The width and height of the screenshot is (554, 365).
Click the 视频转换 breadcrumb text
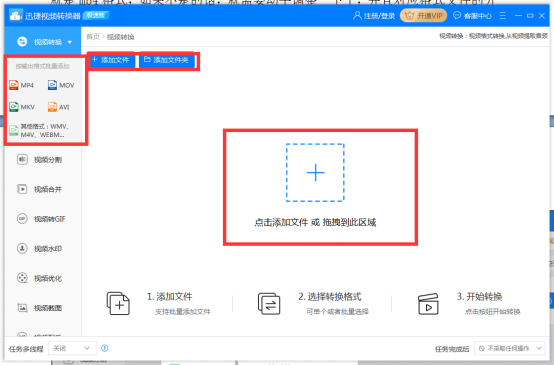120,37
